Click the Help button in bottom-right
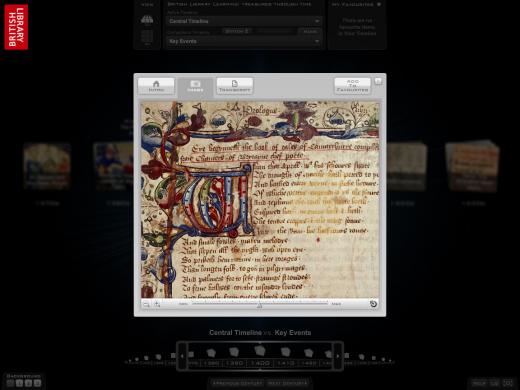This screenshot has width=520, height=390. coord(479,383)
